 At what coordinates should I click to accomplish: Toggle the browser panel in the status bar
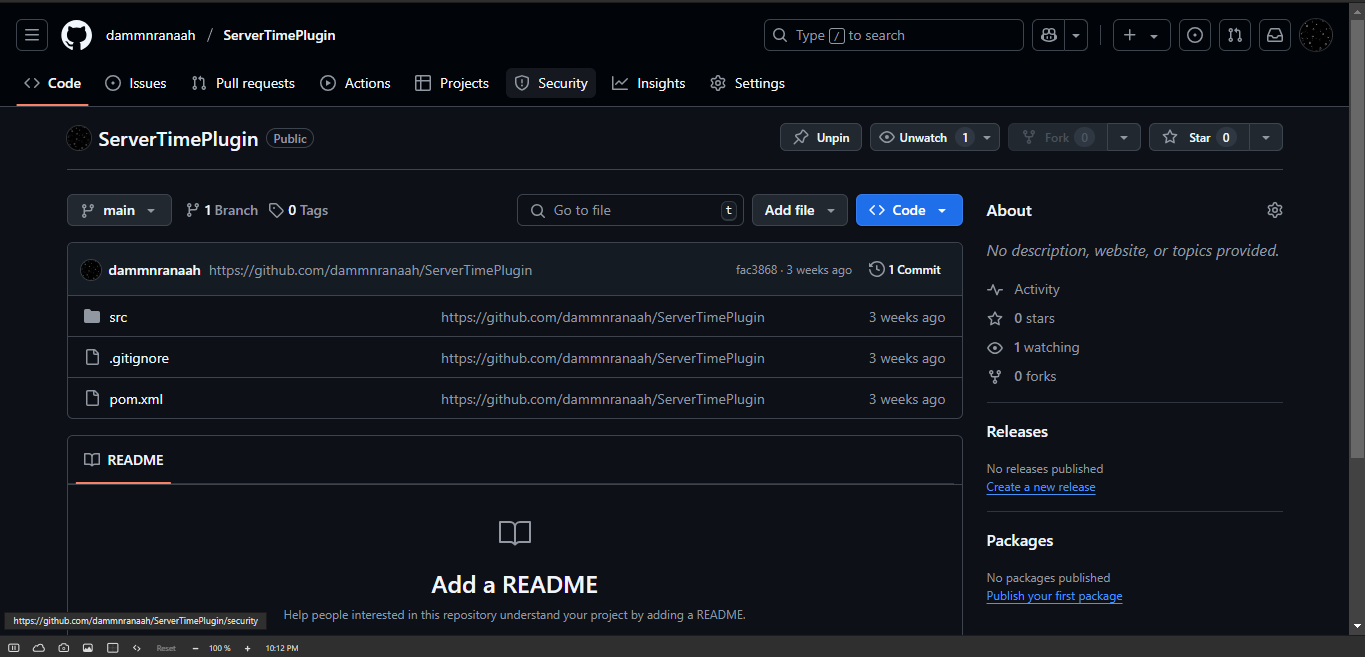(x=14, y=648)
